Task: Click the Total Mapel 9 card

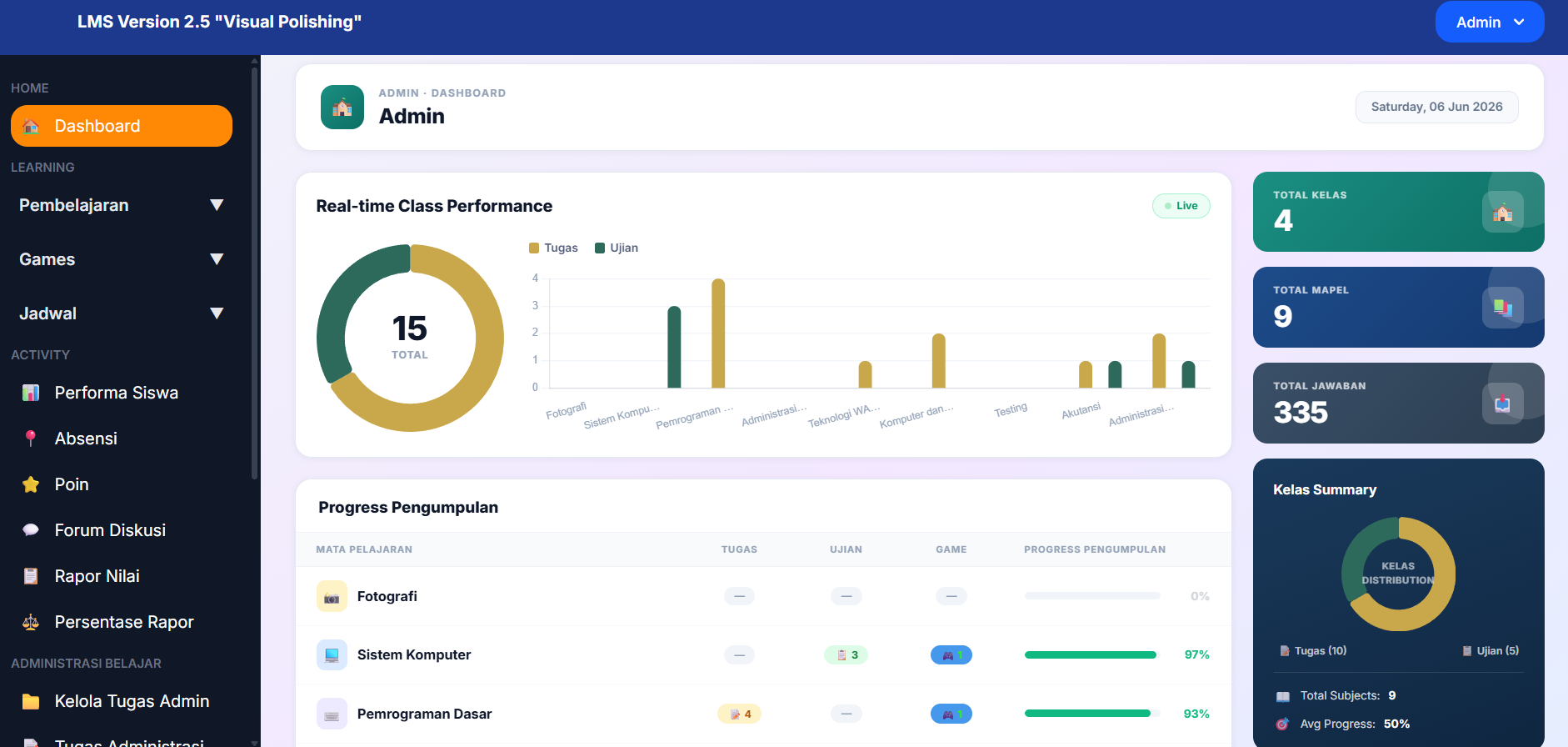Action: pos(1399,308)
